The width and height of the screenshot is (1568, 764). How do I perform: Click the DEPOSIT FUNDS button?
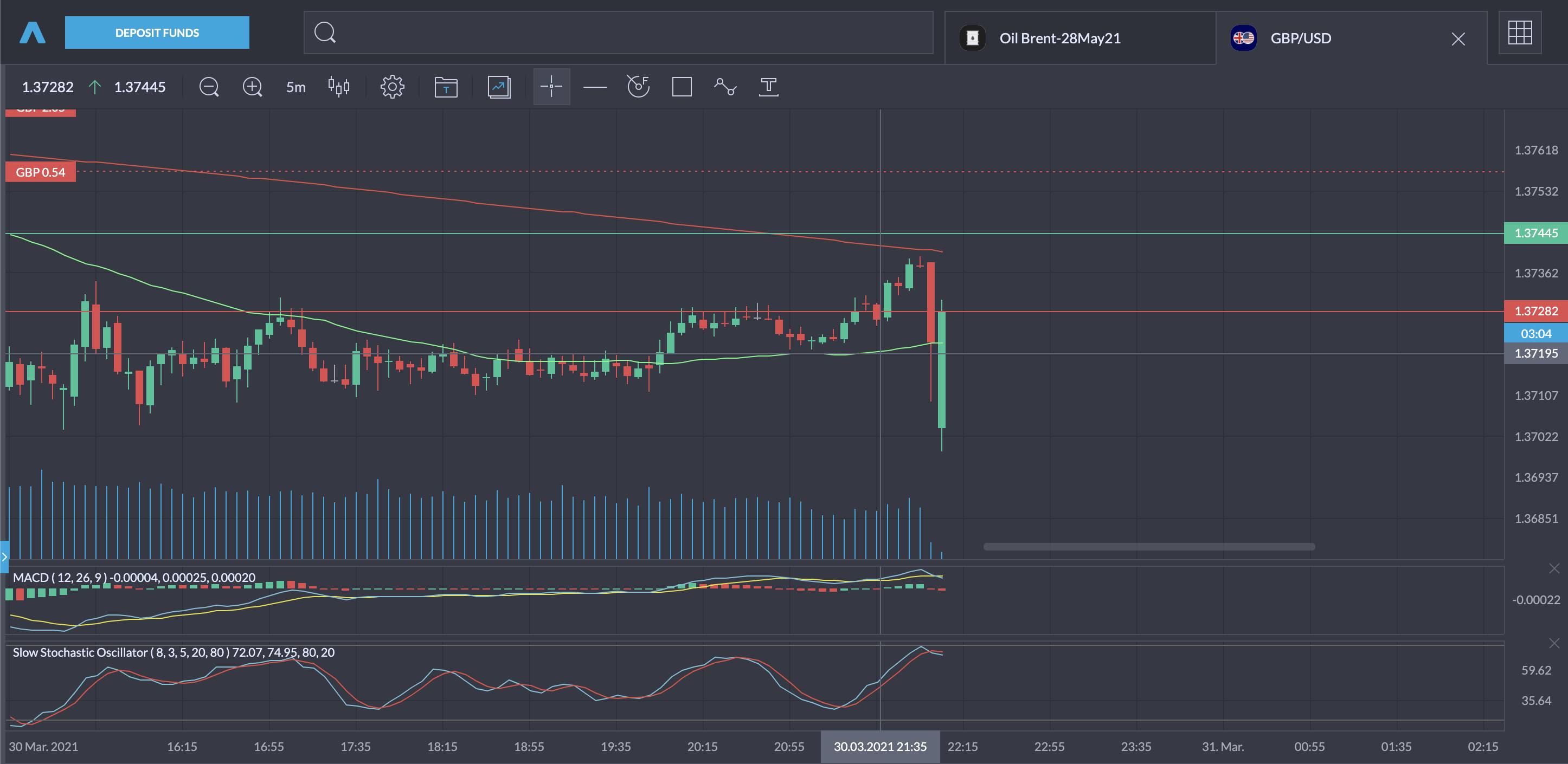tap(157, 33)
